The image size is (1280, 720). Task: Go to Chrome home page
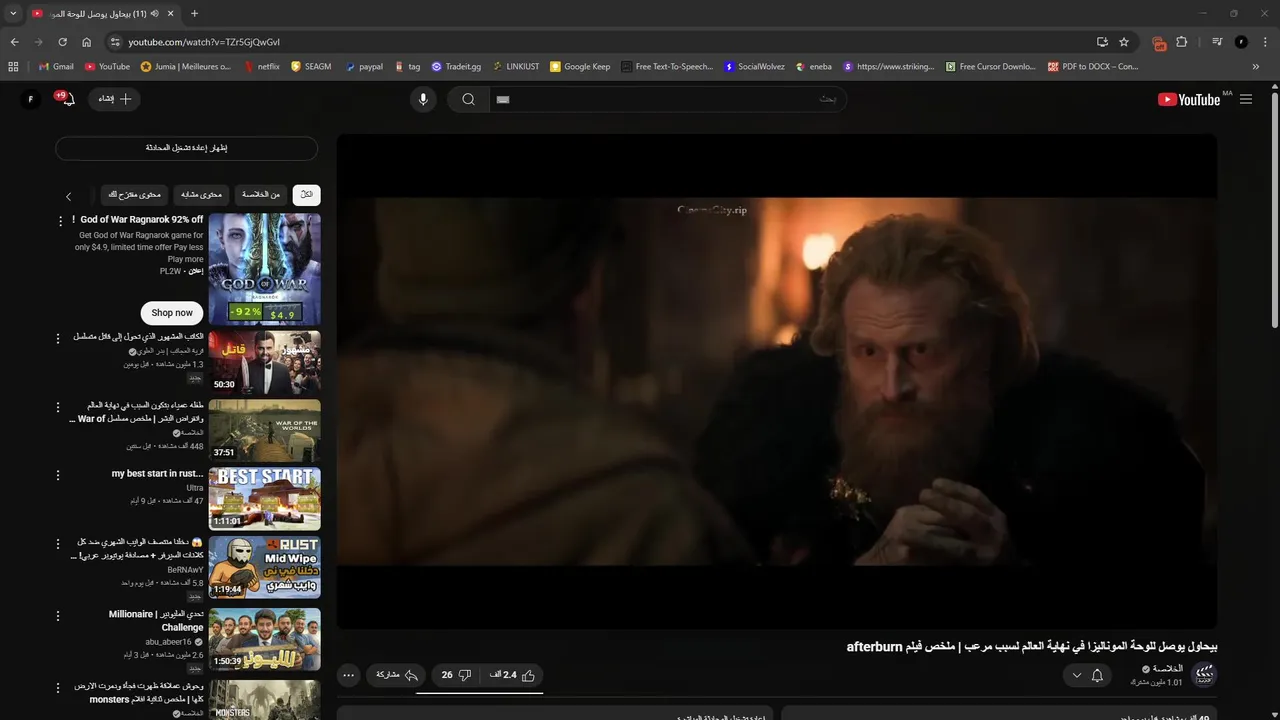[x=86, y=42]
